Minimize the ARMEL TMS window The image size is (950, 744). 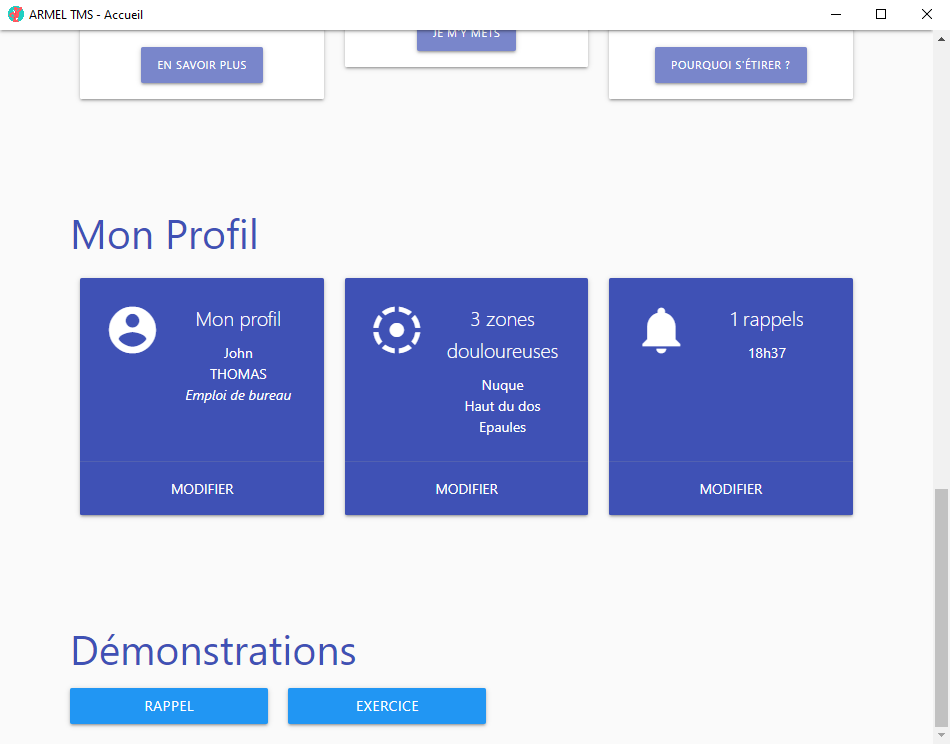point(834,14)
